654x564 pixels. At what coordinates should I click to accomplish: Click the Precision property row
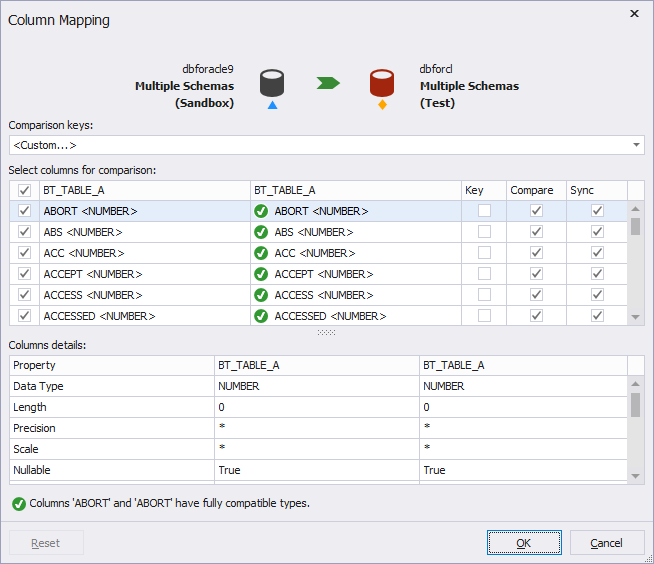[x=318, y=428]
